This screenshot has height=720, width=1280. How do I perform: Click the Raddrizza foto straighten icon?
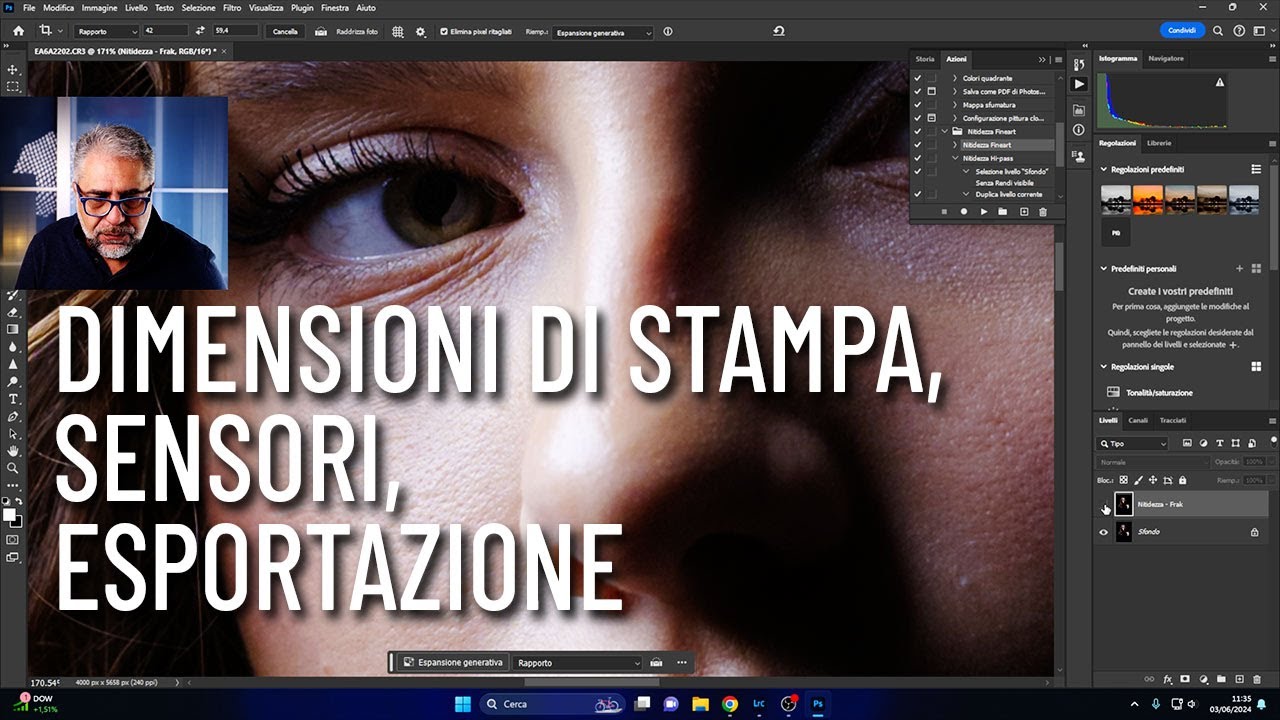pos(321,32)
